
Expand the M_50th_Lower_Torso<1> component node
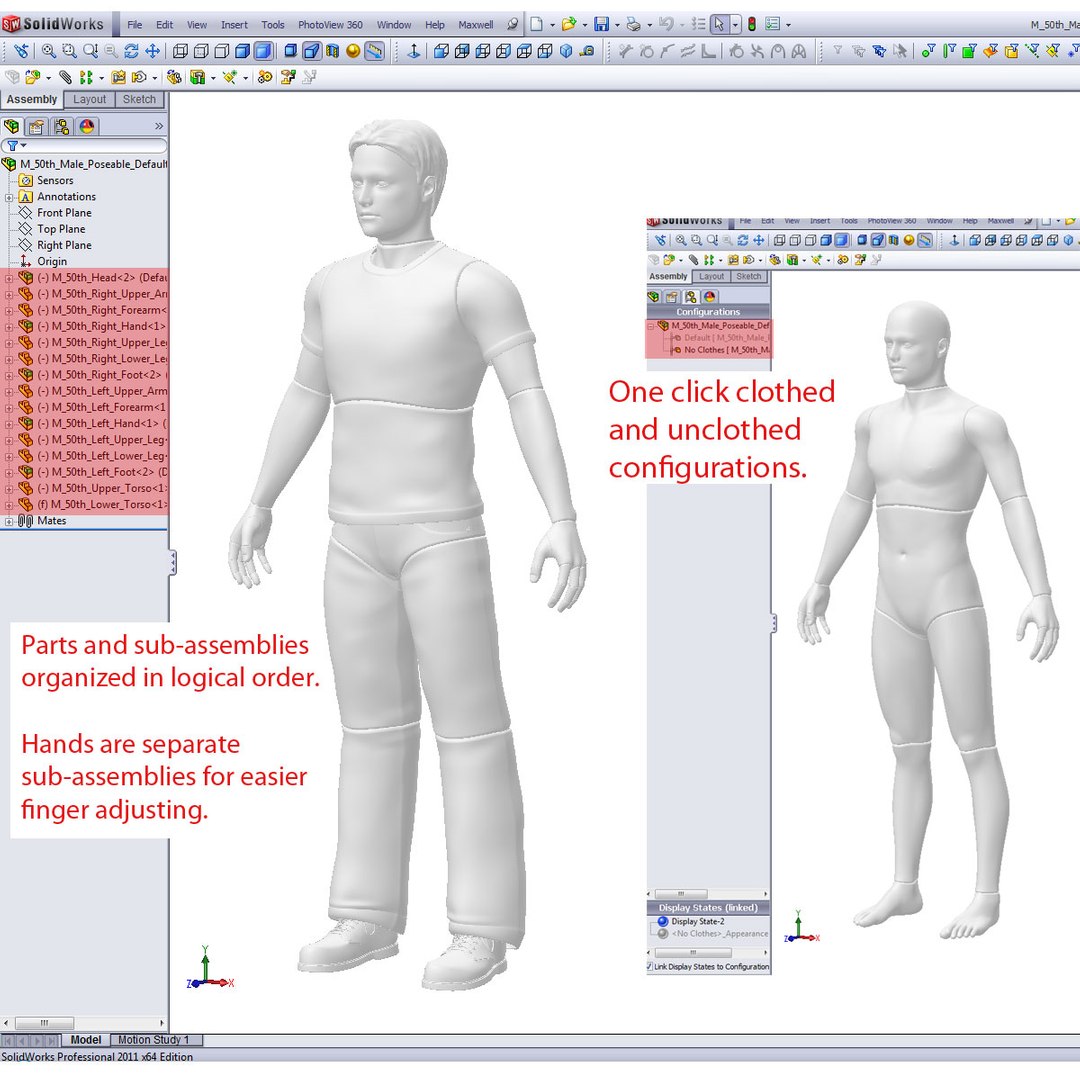9,505
